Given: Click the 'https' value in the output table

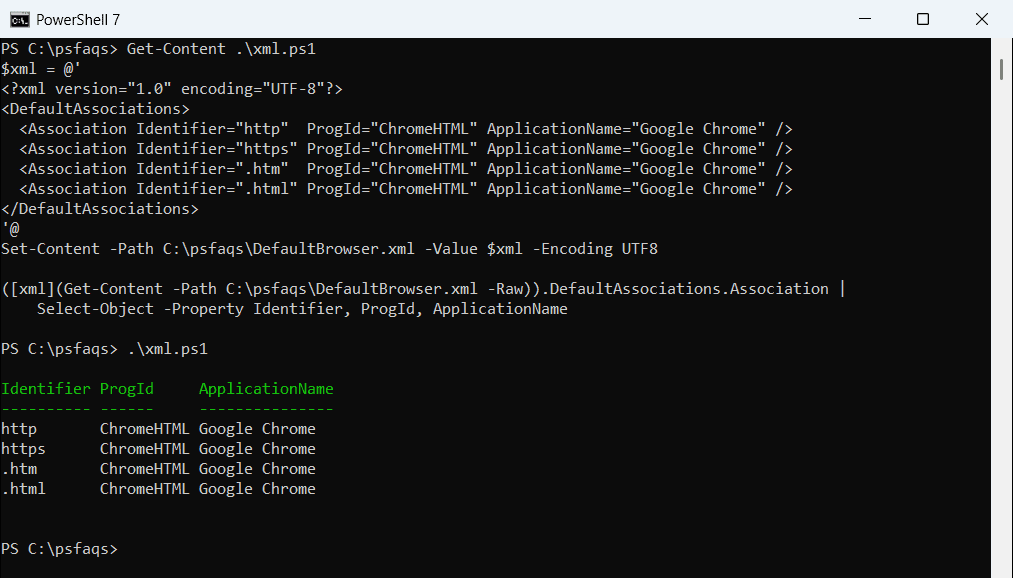Looking at the screenshot, I should [x=23, y=449].
